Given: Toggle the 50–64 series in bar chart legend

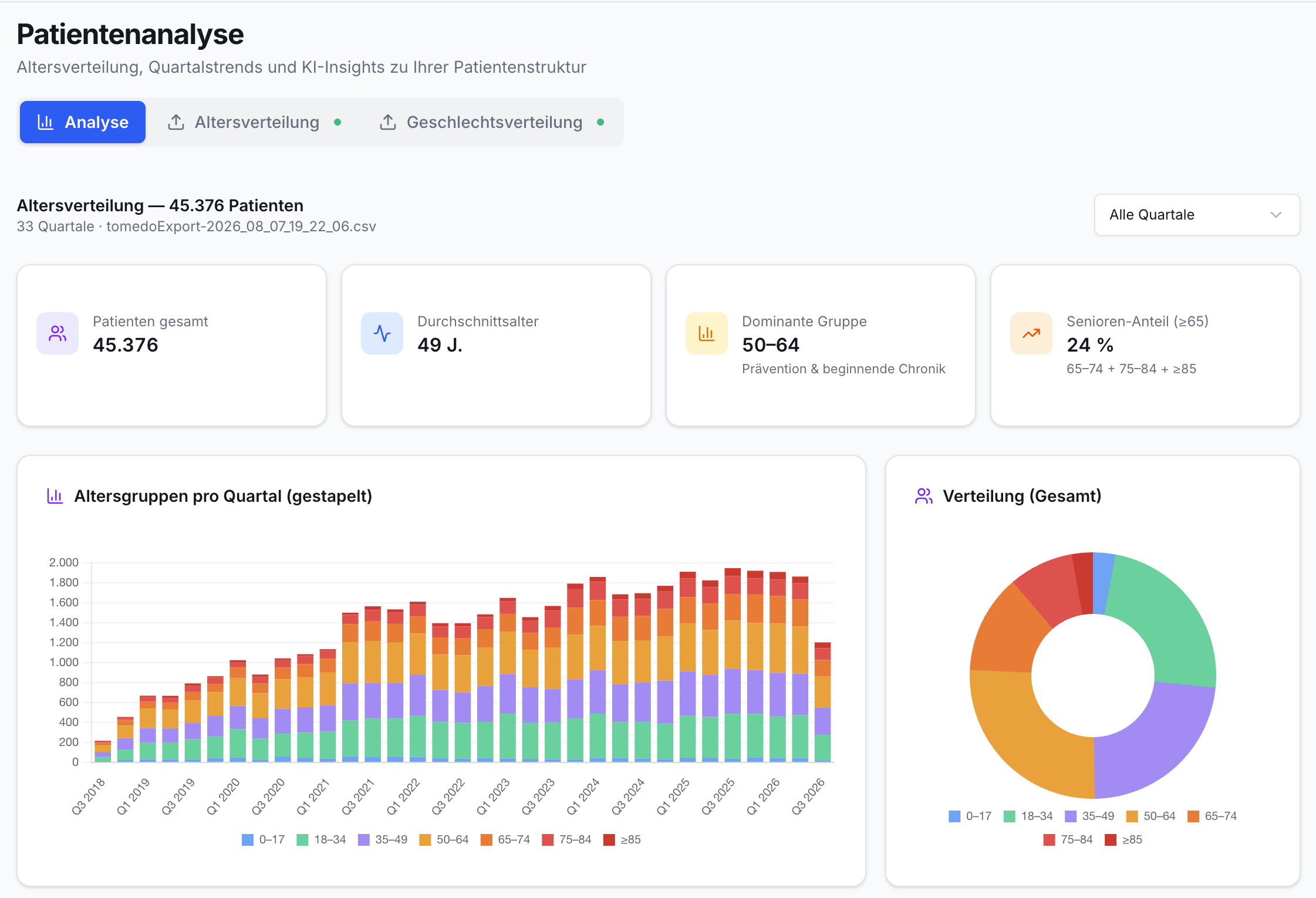Looking at the screenshot, I should [x=444, y=839].
